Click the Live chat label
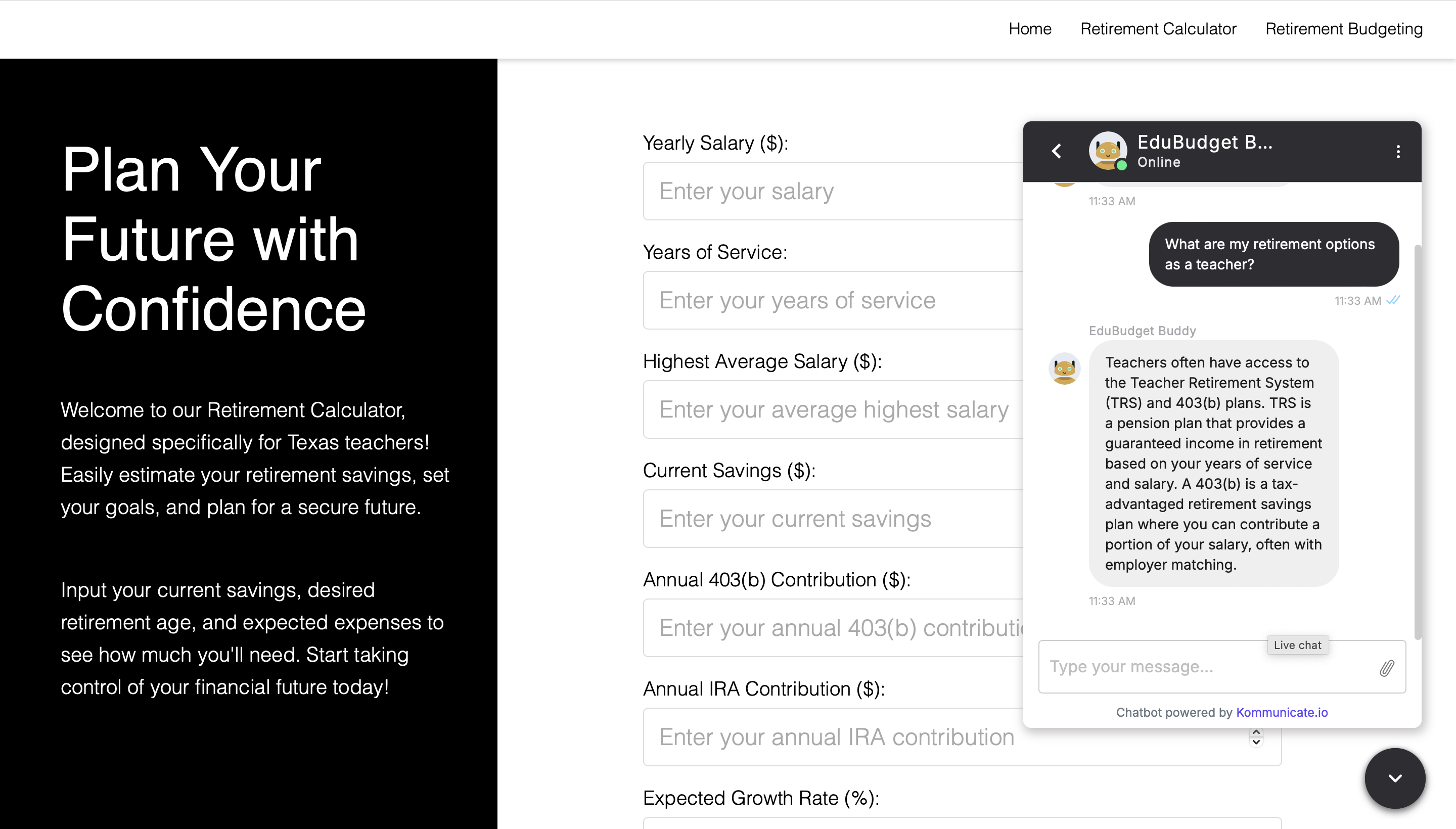1456x829 pixels. click(1297, 645)
